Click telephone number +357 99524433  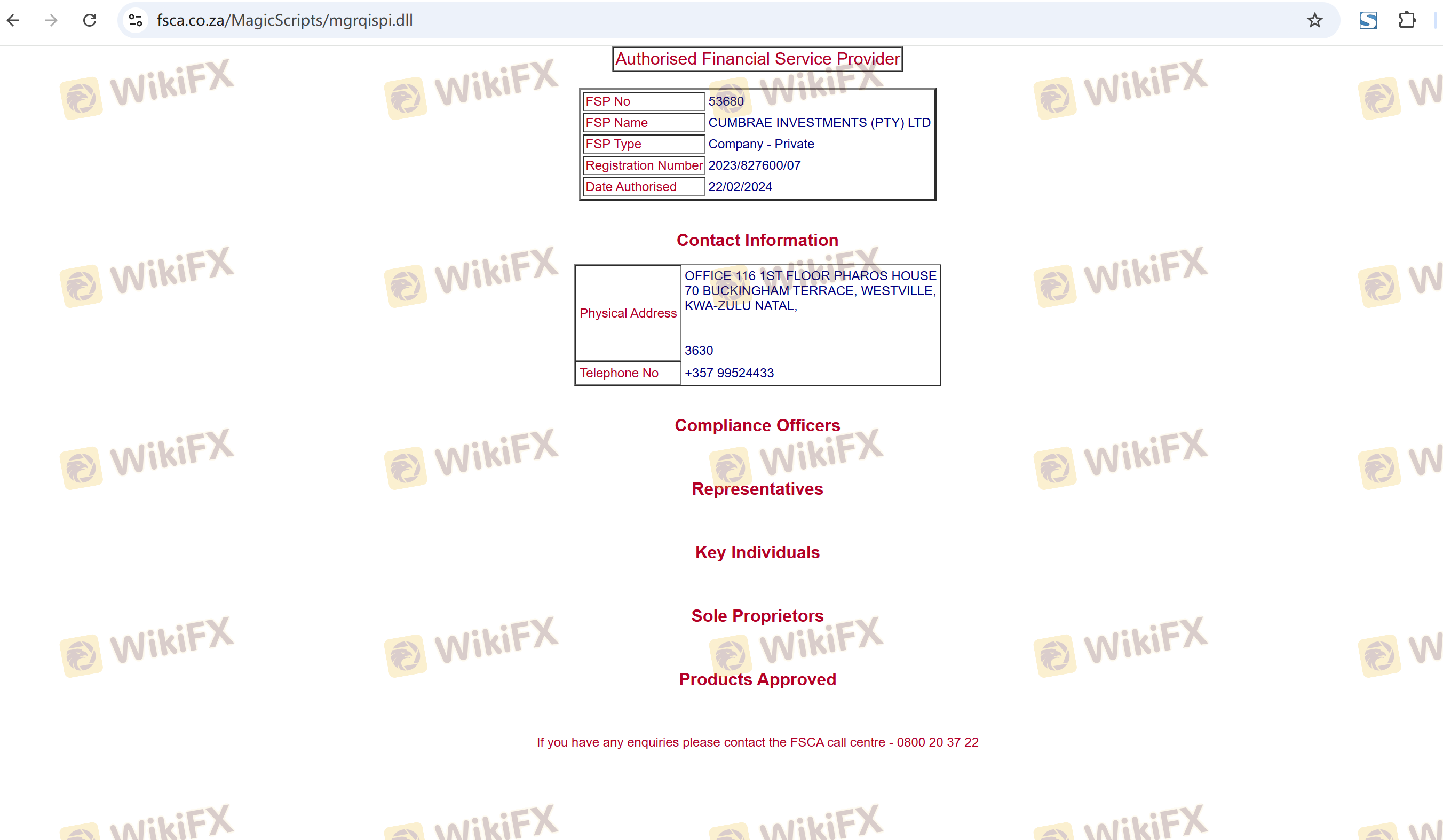click(x=729, y=373)
